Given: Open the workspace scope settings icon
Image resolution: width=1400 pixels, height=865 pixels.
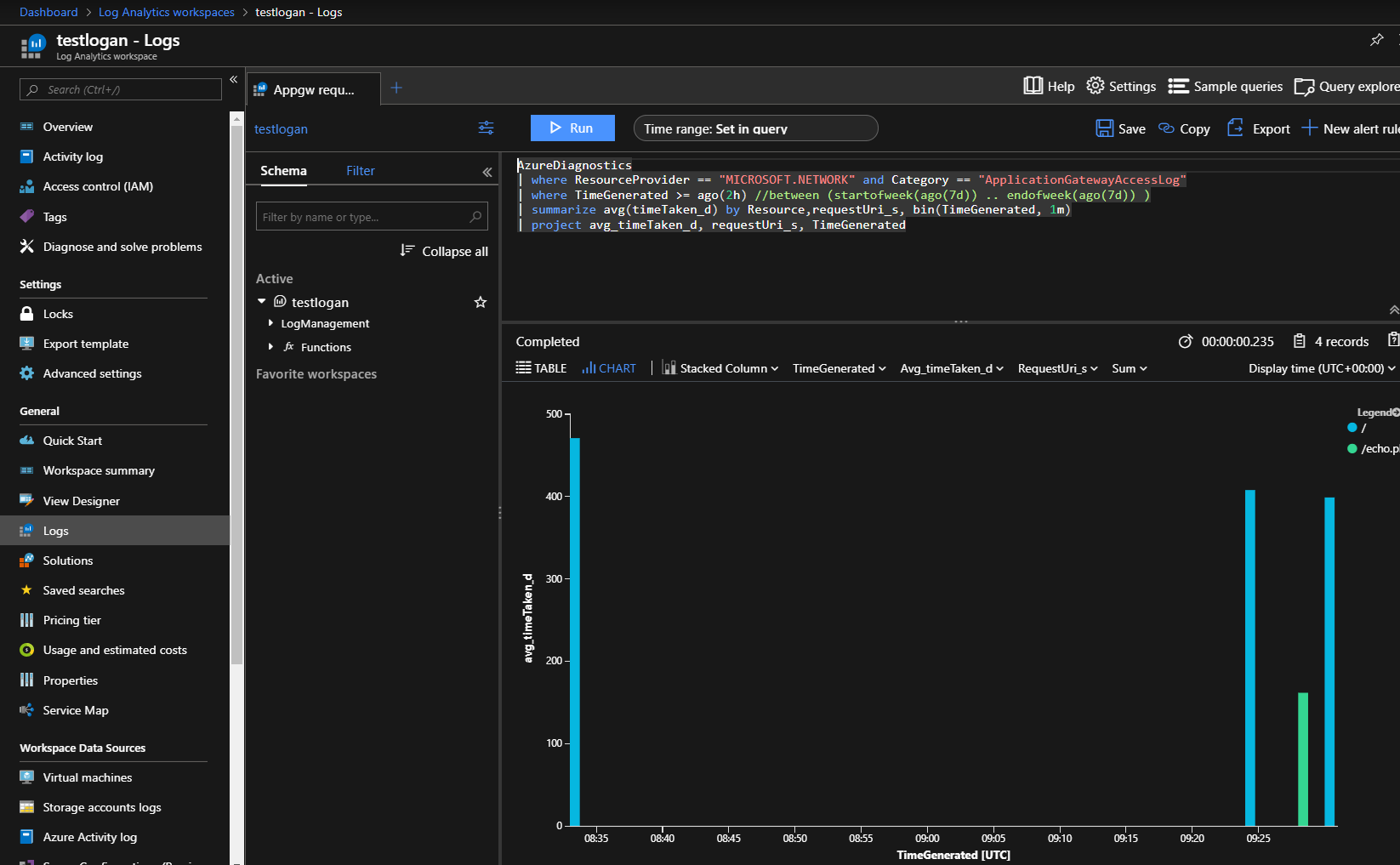Looking at the screenshot, I should 486,128.
